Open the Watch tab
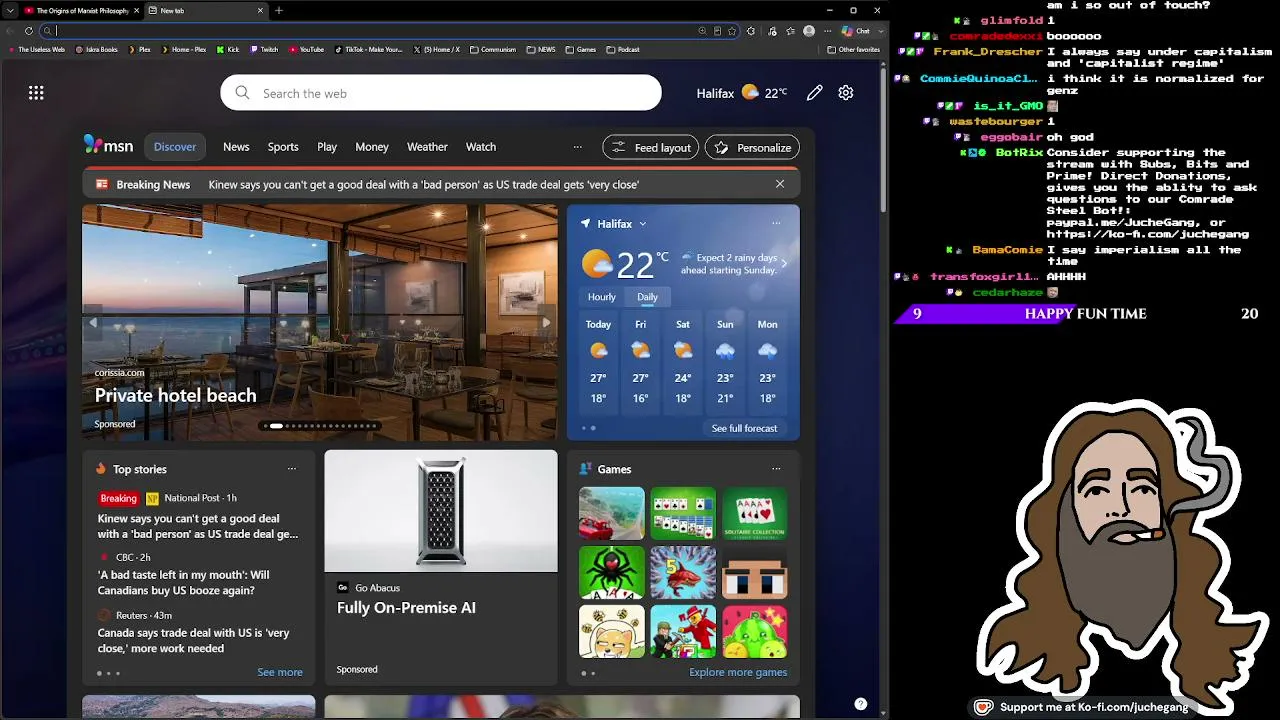The height and width of the screenshot is (720, 1280). 481,147
